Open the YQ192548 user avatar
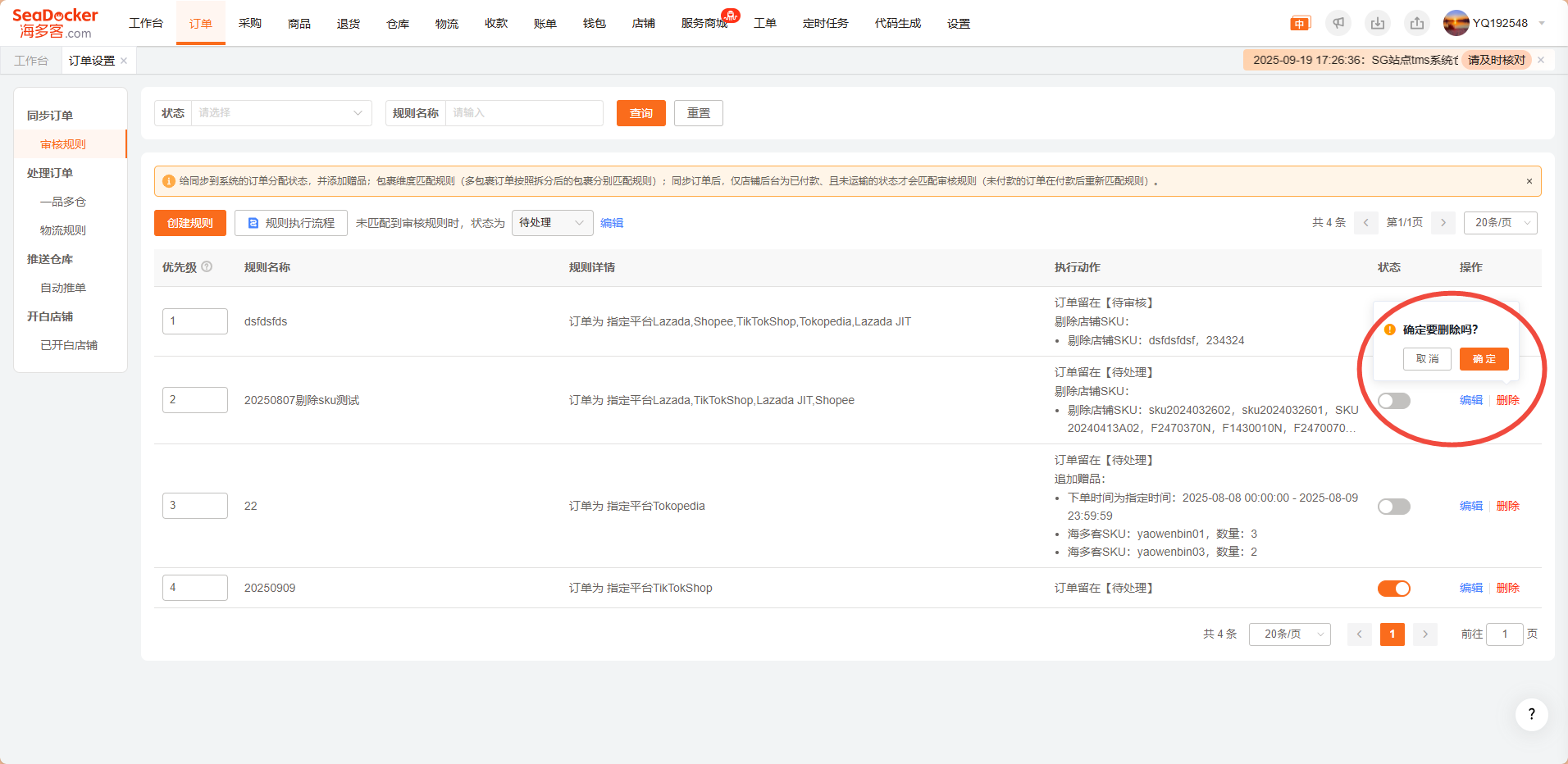1568x764 pixels. point(1456,23)
